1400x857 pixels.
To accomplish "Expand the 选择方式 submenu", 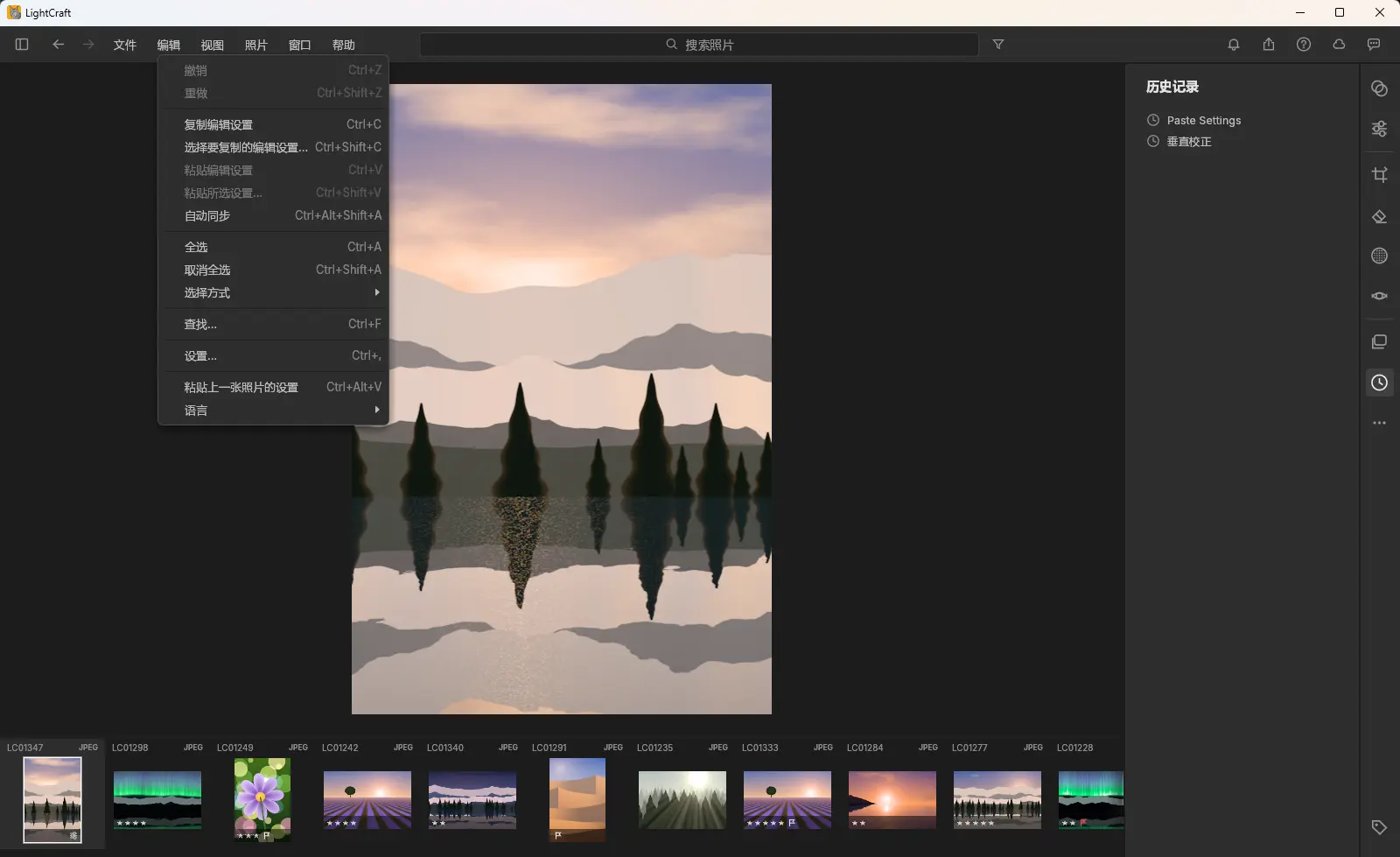I will 274,292.
